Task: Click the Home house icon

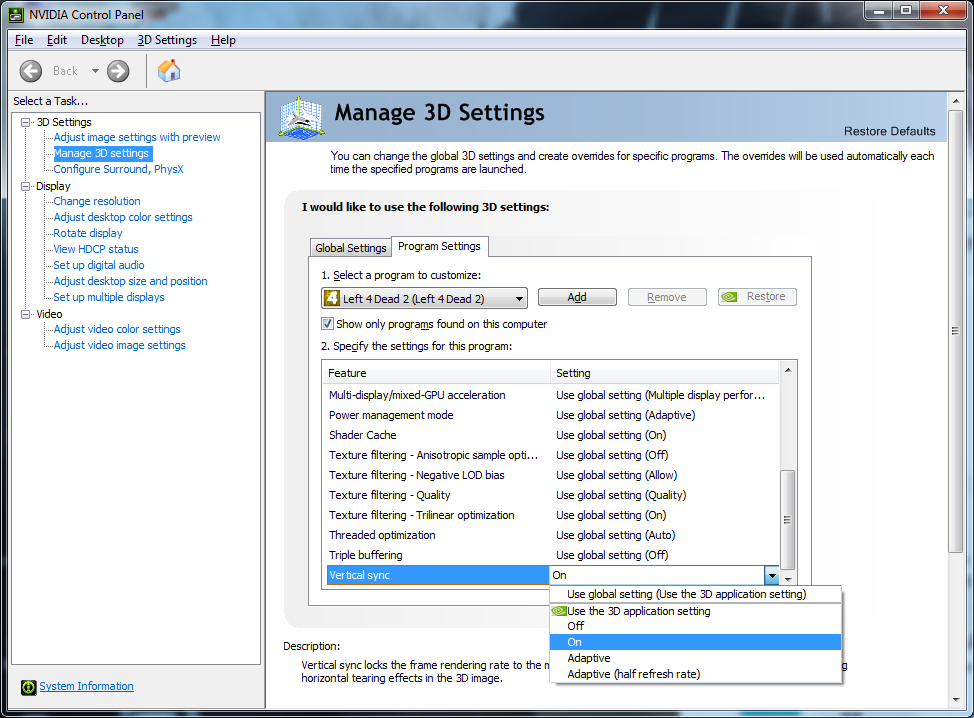Action: click(169, 71)
